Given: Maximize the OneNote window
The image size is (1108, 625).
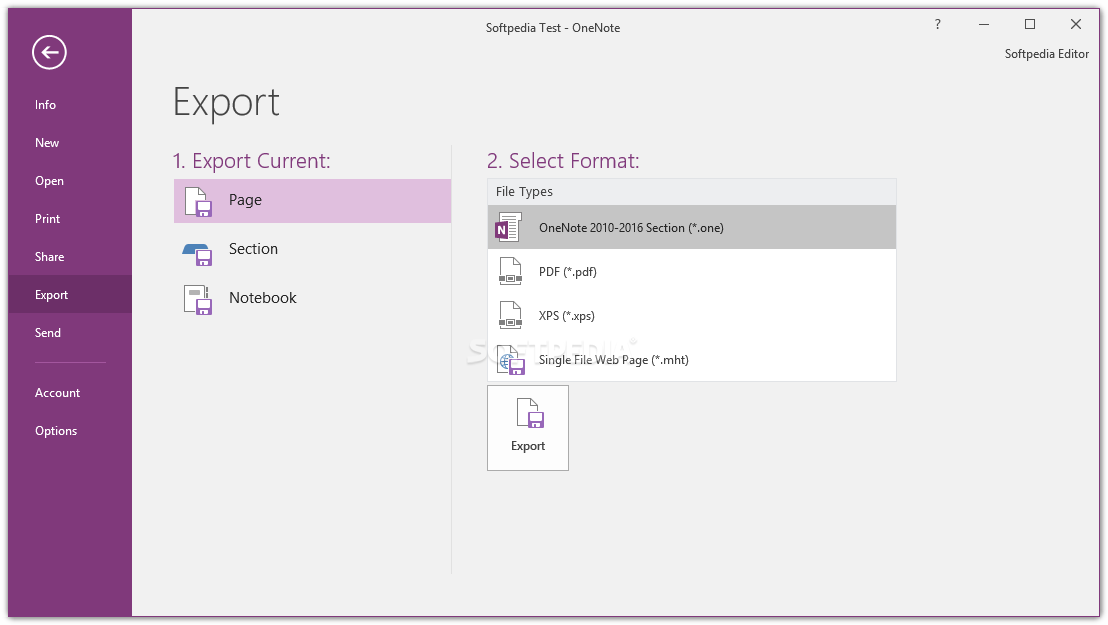Looking at the screenshot, I should (x=1030, y=25).
